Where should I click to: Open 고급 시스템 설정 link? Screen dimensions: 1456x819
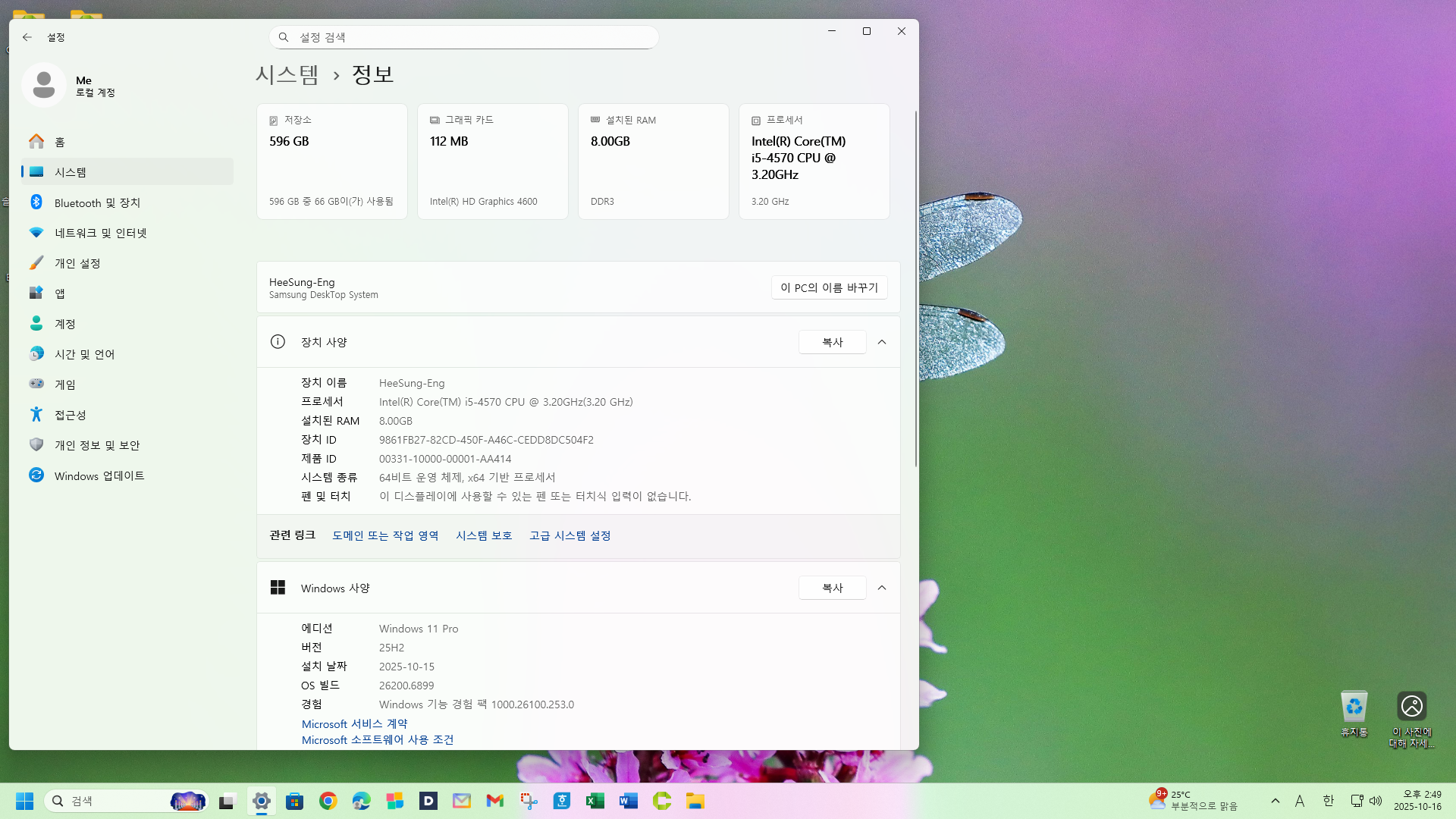point(570,535)
